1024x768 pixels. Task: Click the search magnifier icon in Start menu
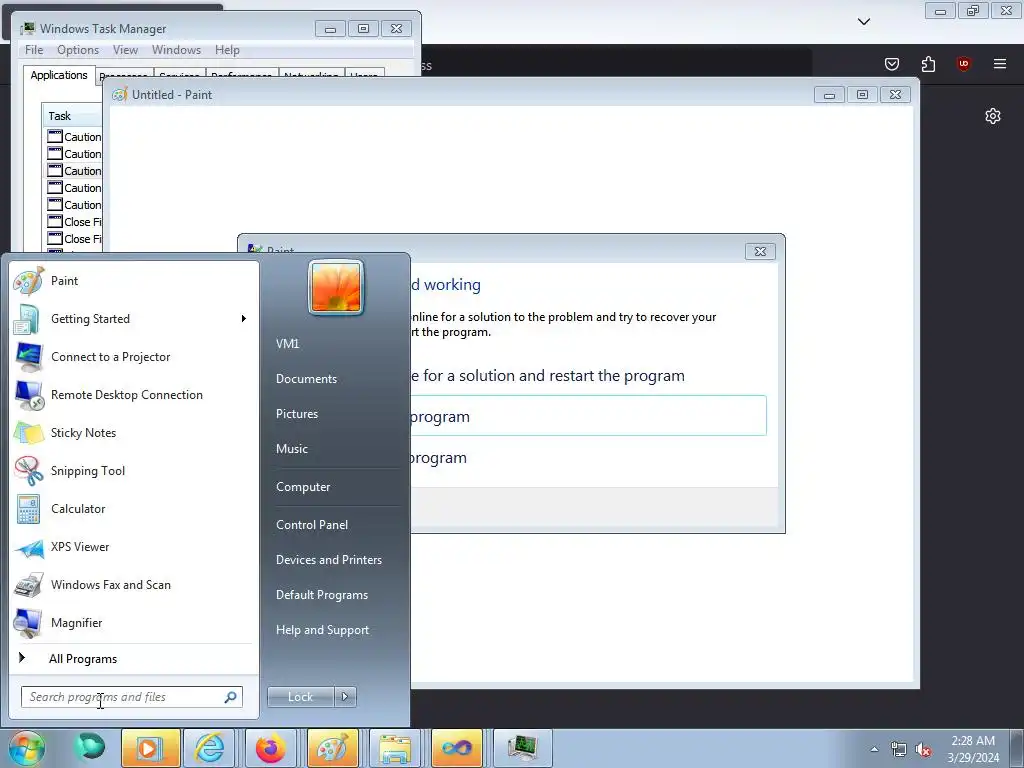point(231,697)
